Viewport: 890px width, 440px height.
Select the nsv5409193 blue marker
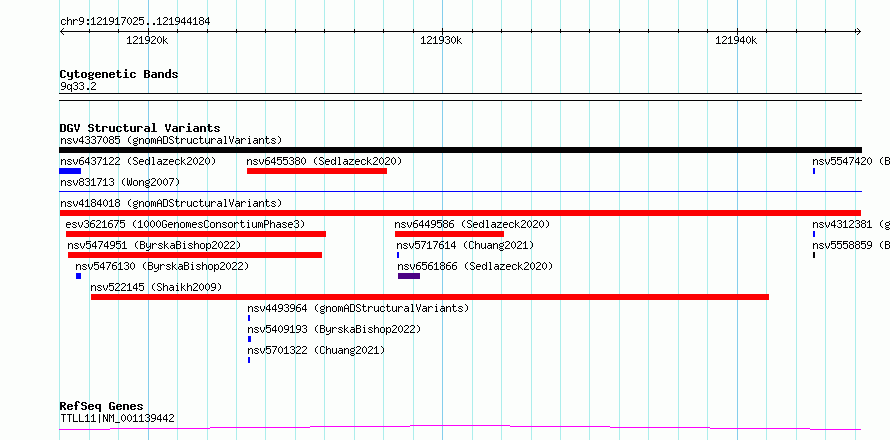[x=249, y=339]
